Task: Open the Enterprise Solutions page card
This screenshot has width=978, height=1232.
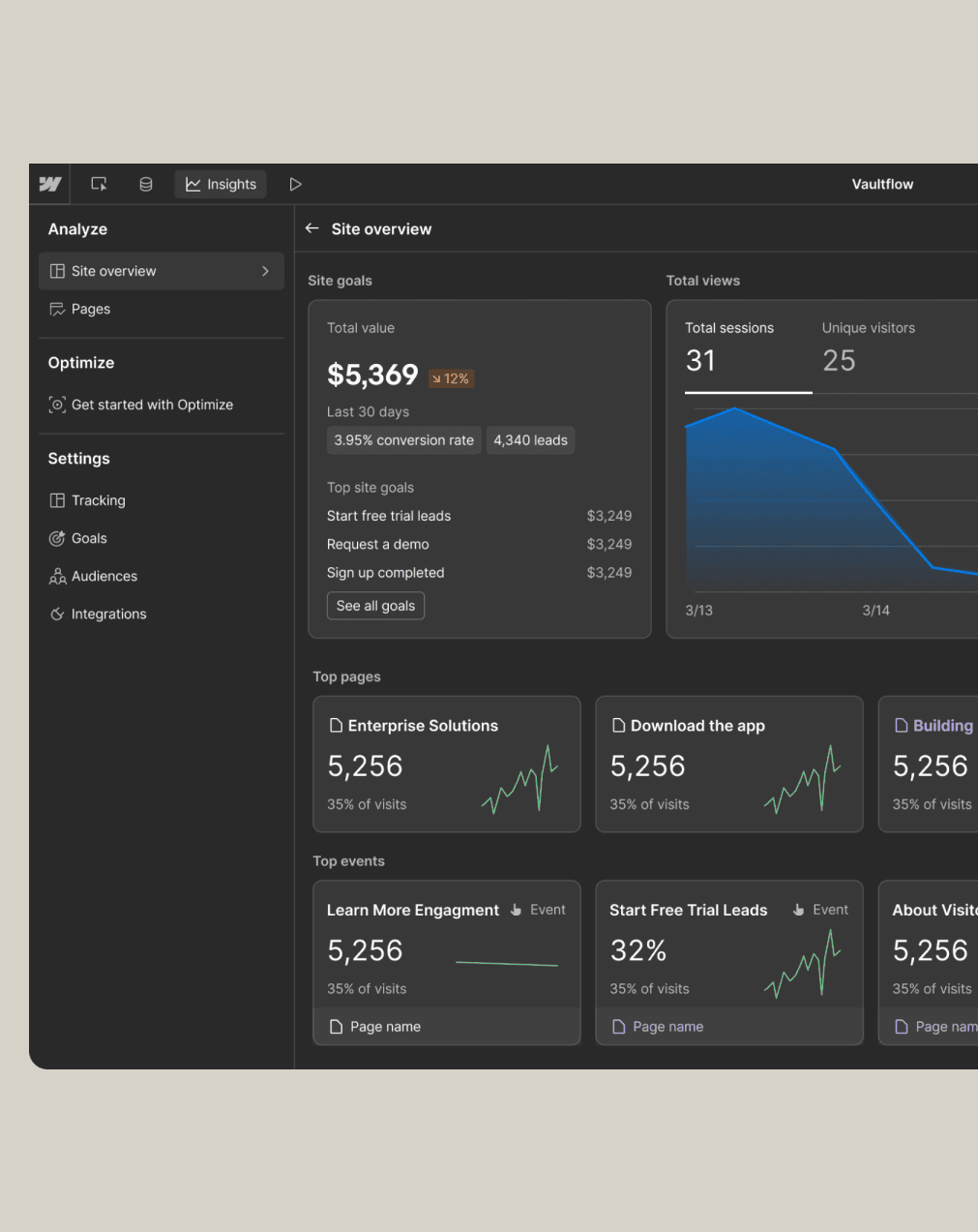Action: click(x=447, y=764)
